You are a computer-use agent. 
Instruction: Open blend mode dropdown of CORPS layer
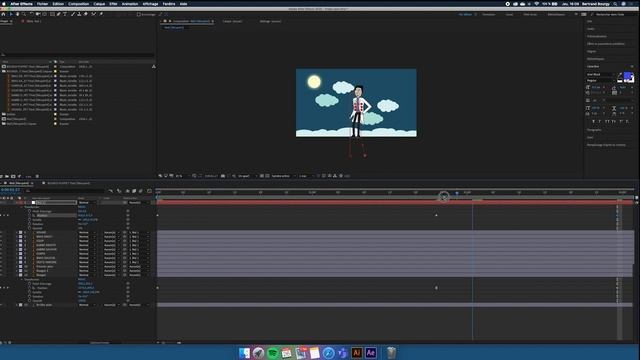click(86, 253)
